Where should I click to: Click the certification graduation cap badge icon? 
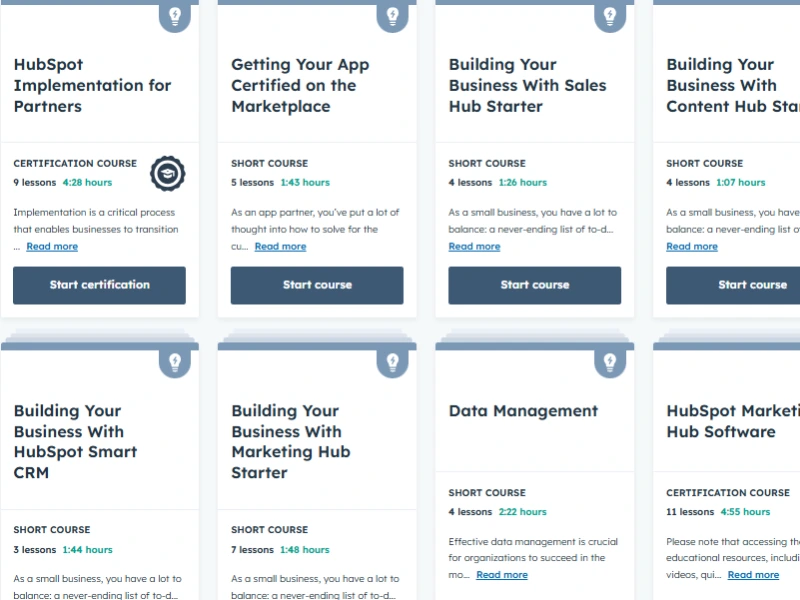pyautogui.click(x=168, y=174)
